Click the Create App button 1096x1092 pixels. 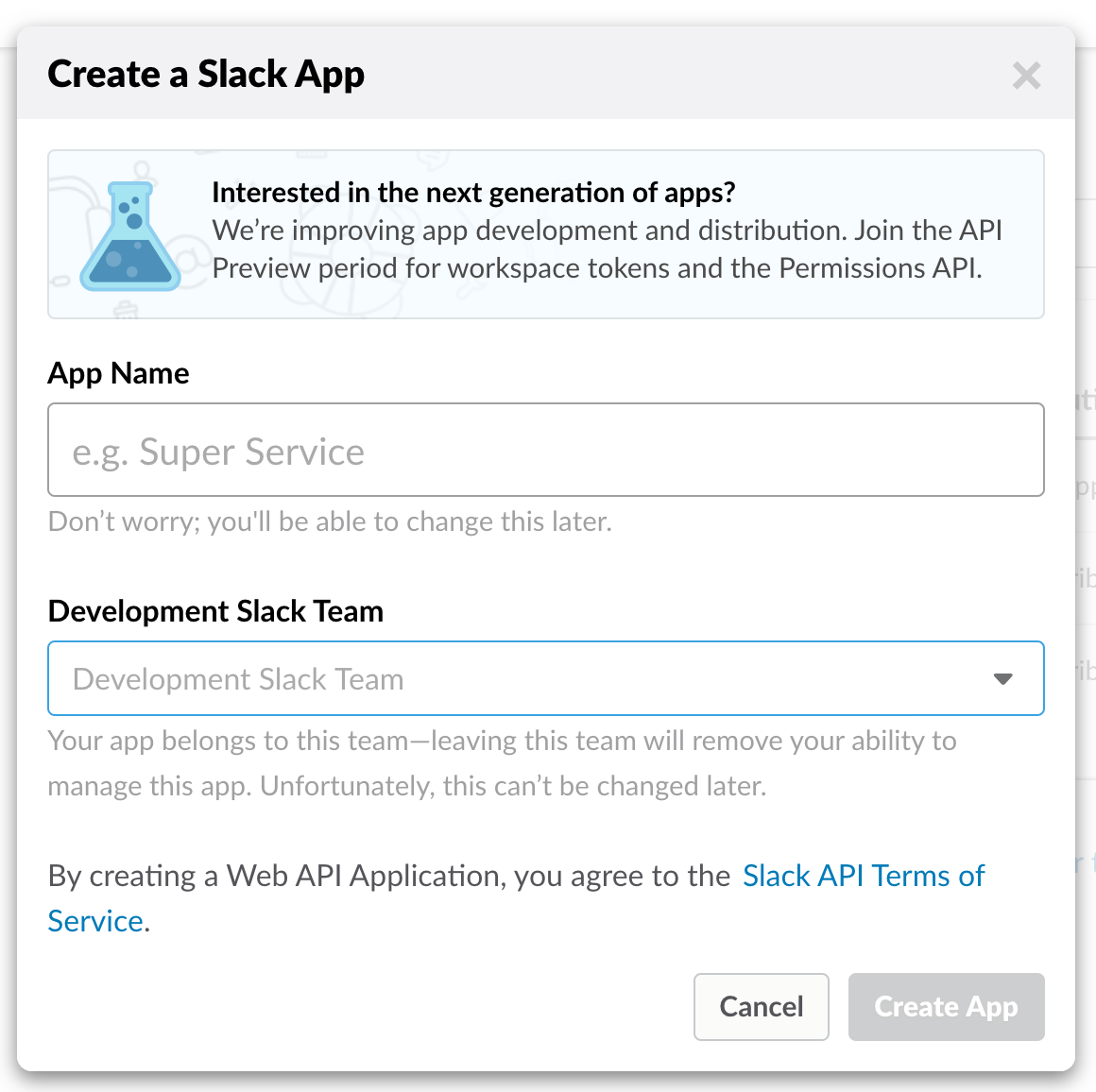coord(947,1007)
